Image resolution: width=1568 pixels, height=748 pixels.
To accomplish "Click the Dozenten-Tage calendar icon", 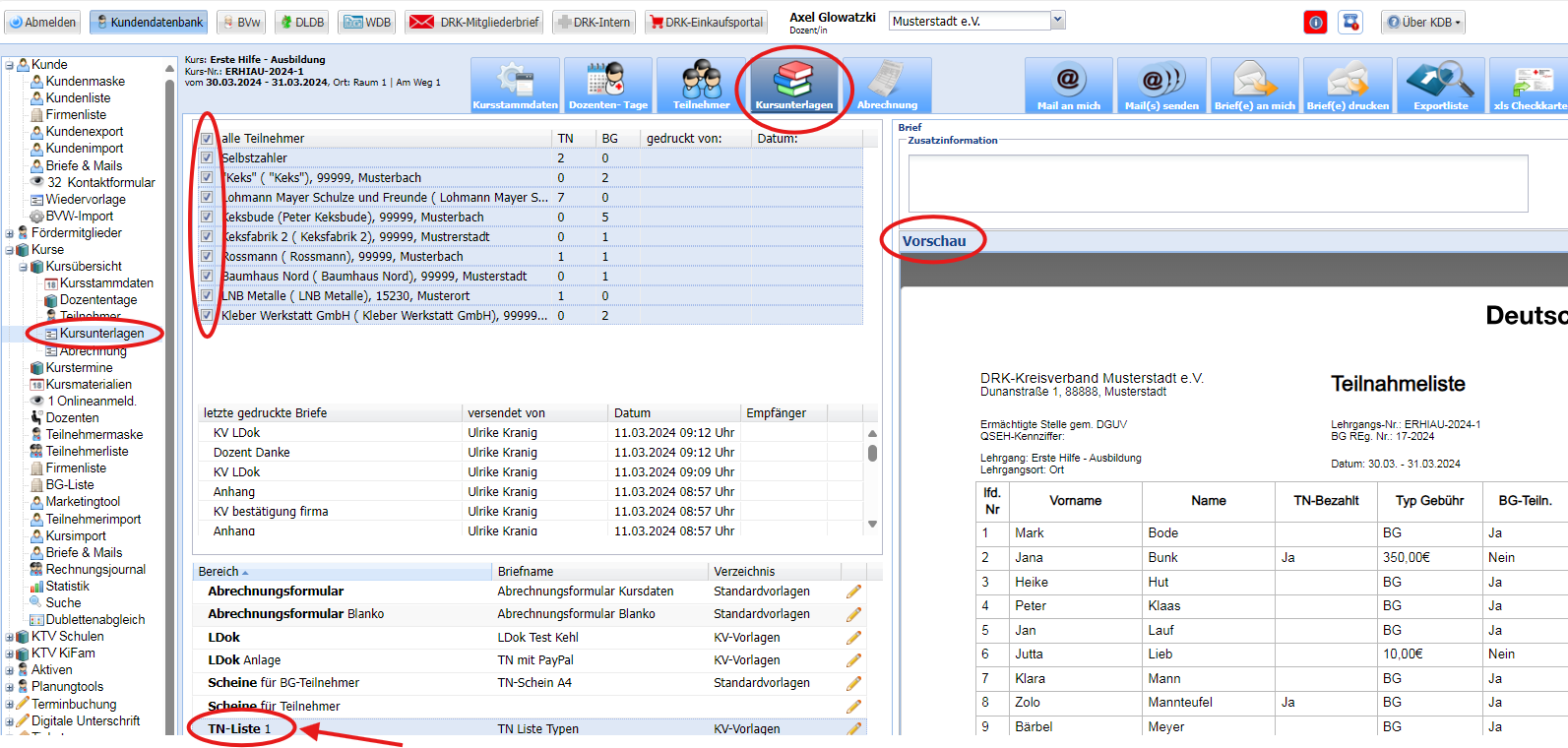I will click(607, 85).
